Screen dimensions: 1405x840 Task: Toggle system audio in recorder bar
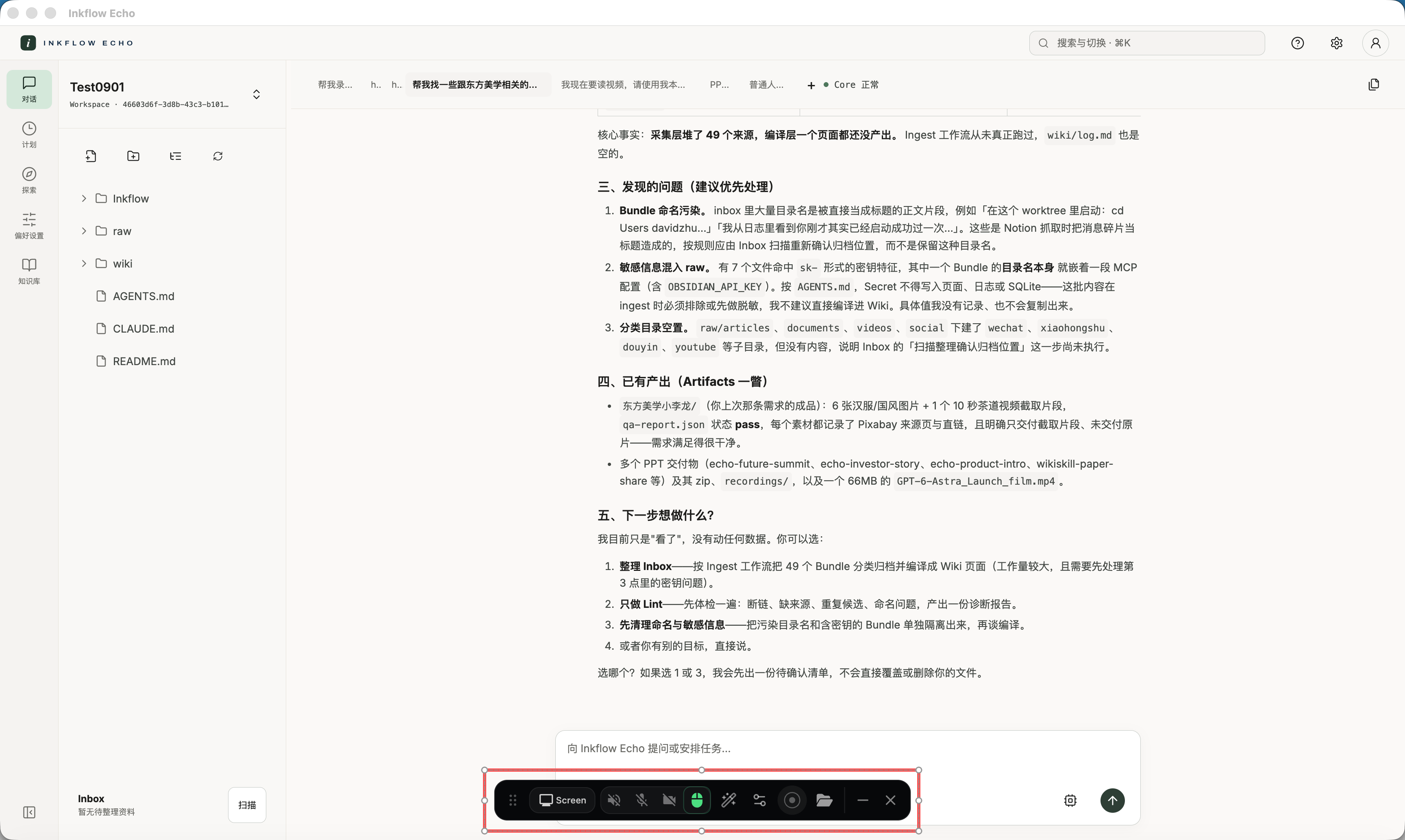point(614,800)
